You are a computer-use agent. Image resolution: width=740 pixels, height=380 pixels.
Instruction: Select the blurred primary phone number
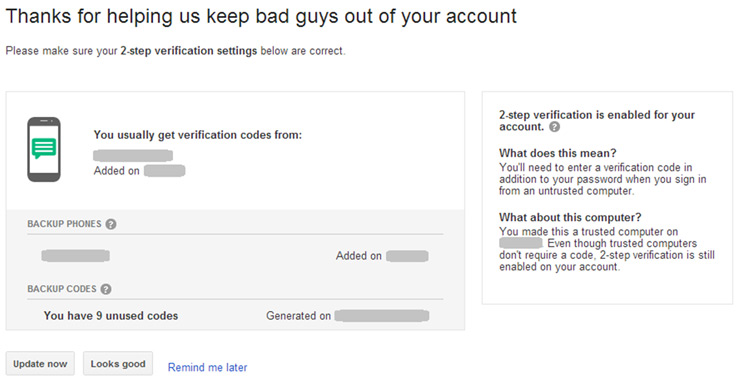click(x=133, y=155)
